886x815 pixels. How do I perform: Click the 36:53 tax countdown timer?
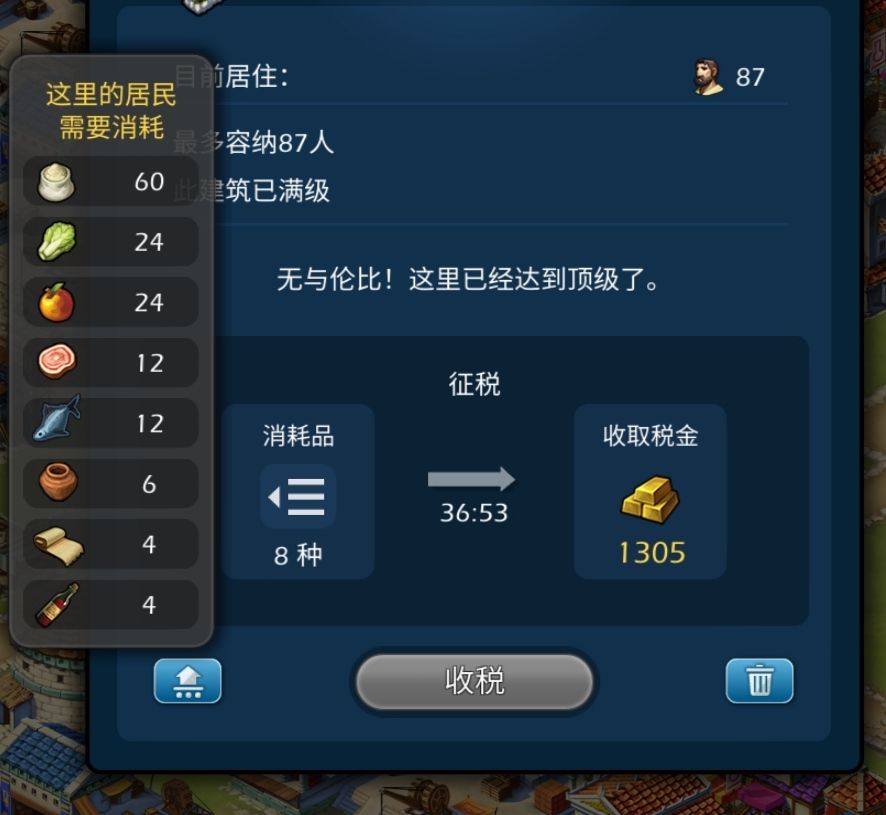pyautogui.click(x=474, y=513)
